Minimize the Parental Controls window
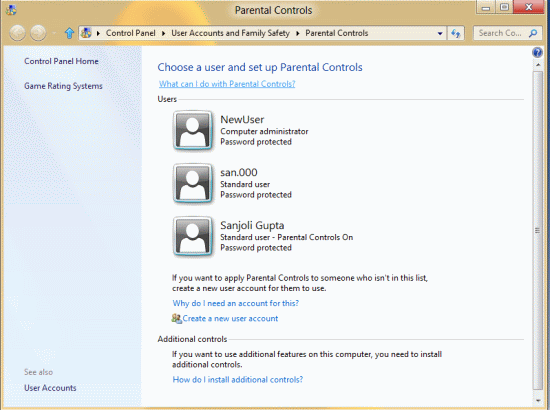550x410 pixels. [485, 8]
